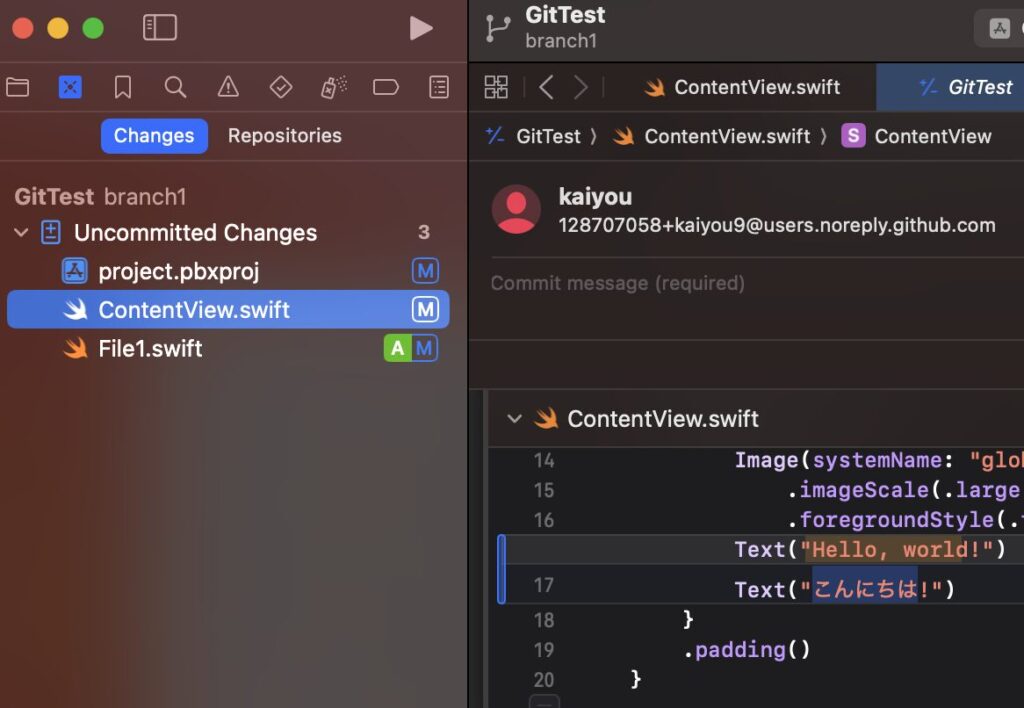The image size is (1024, 708).
Task: Click the uncommitted changes count 3
Action: coord(424,233)
